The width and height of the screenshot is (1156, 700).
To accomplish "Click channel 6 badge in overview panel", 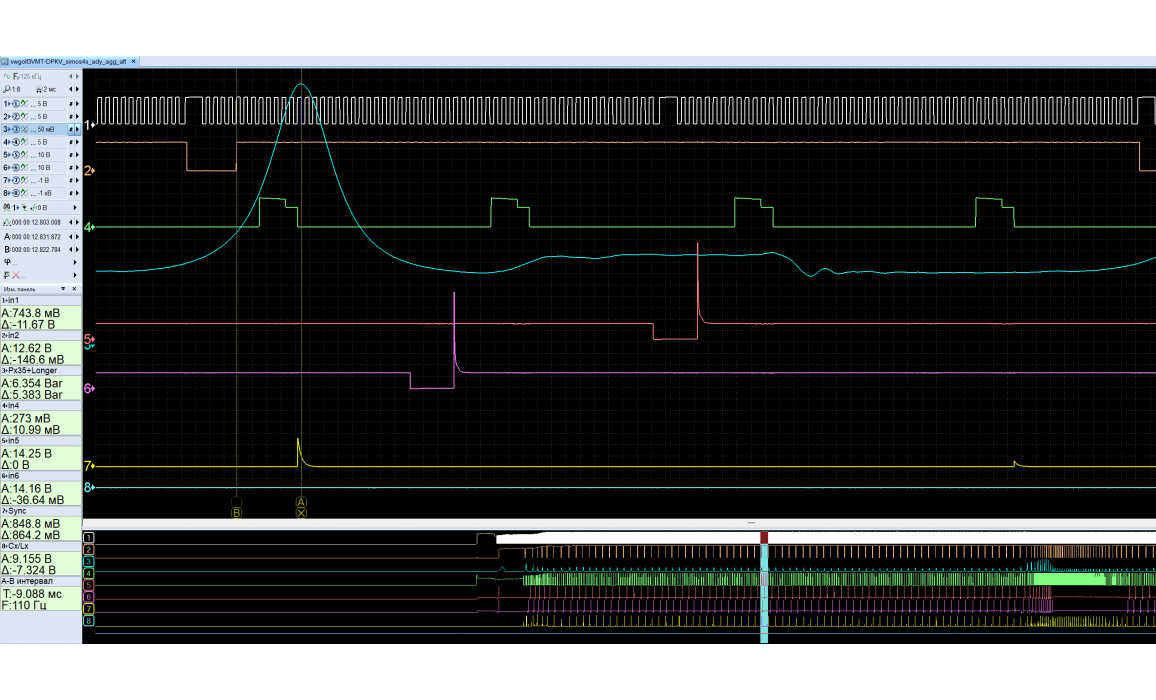I will click(88, 596).
